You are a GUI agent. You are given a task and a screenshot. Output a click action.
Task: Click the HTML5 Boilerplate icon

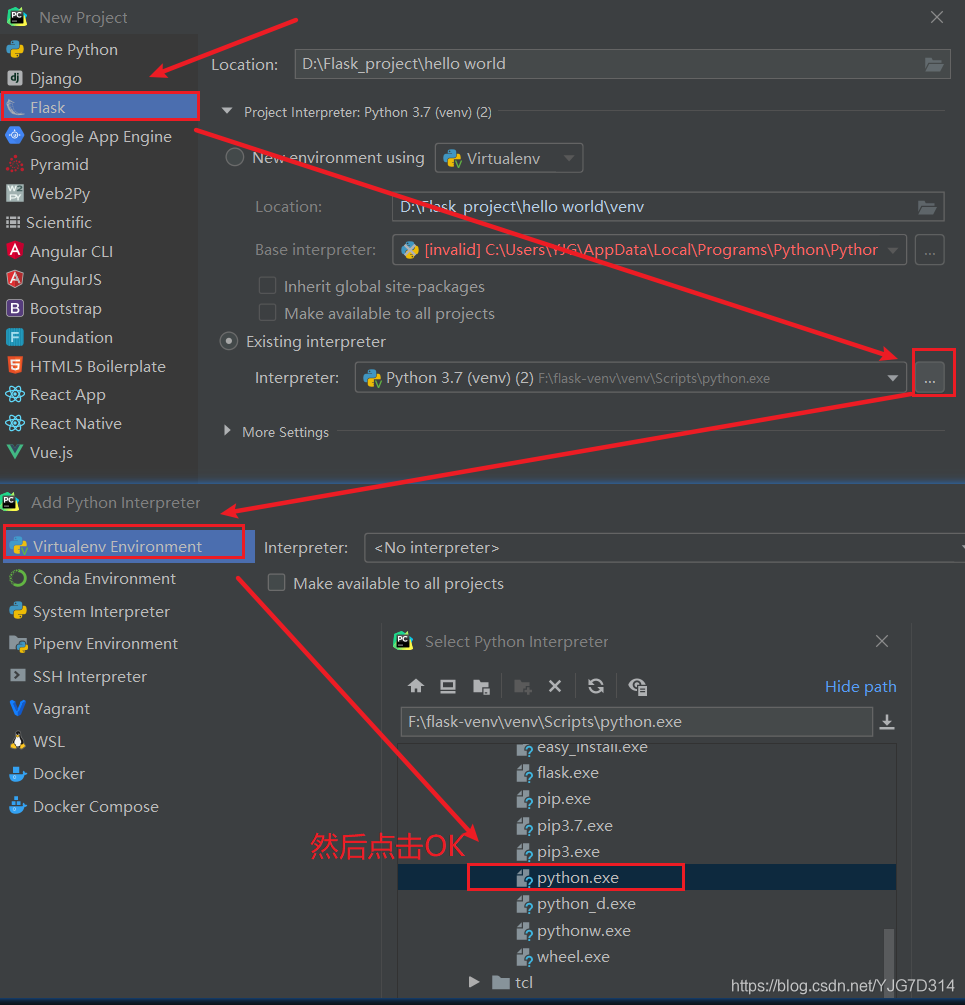click(x=15, y=366)
